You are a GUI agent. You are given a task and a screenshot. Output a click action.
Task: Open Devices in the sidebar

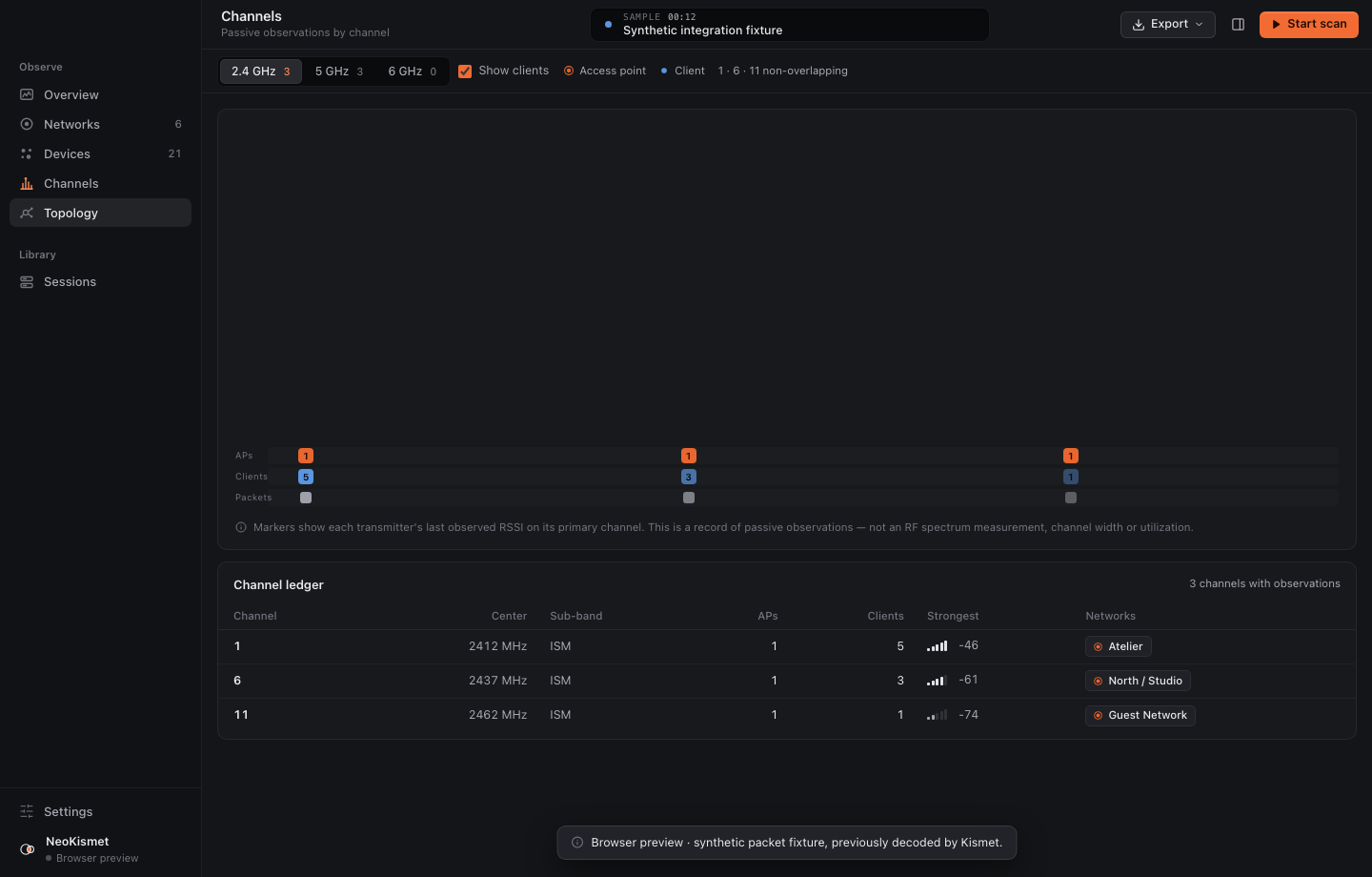(100, 153)
